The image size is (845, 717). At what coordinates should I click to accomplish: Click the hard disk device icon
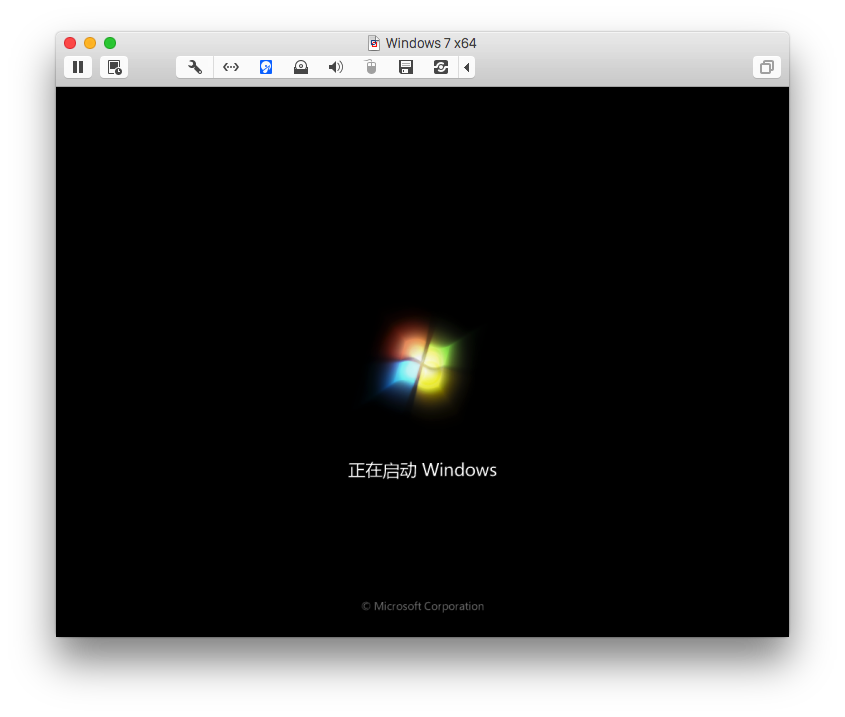(266, 67)
